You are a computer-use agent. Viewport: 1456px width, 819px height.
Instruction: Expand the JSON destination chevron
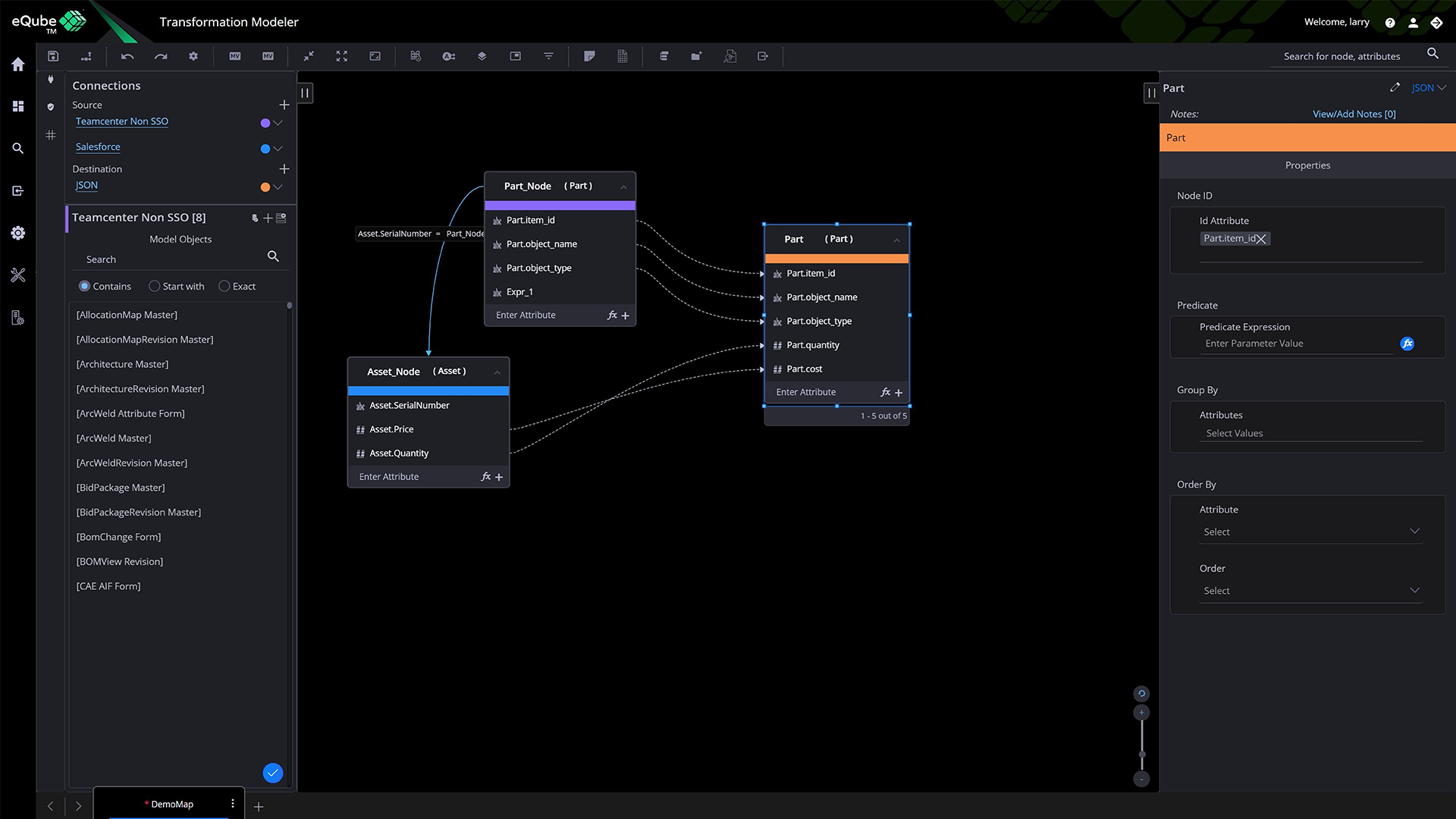(x=278, y=187)
